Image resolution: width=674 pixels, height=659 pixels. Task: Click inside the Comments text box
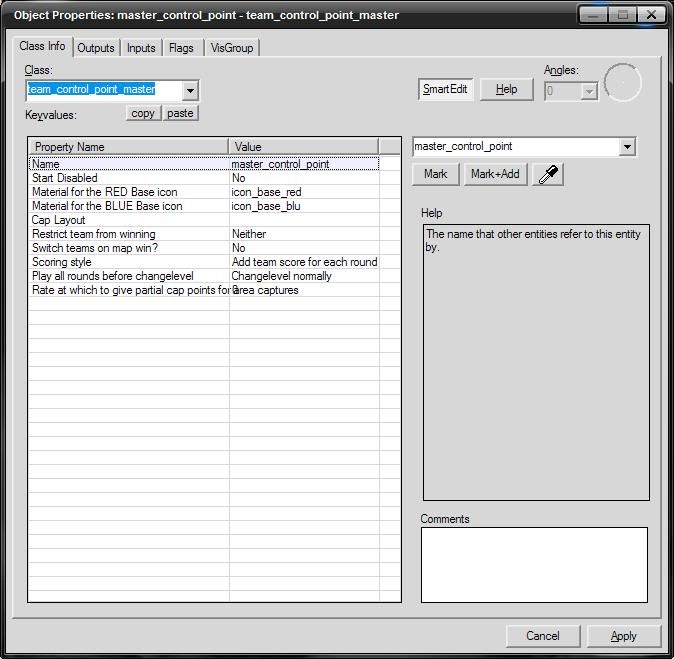533,565
